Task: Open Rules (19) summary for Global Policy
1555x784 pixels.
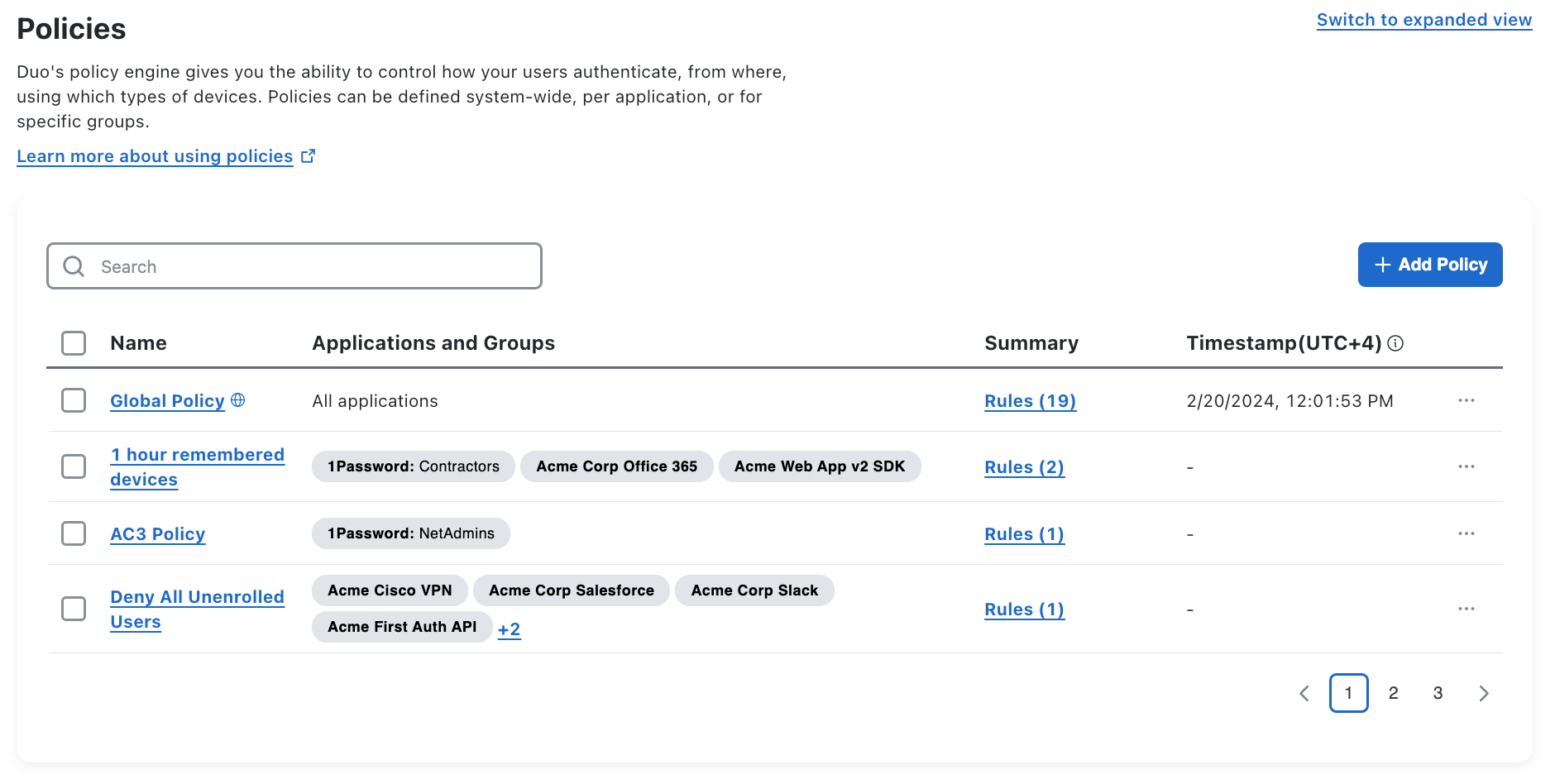Action: pos(1030,401)
